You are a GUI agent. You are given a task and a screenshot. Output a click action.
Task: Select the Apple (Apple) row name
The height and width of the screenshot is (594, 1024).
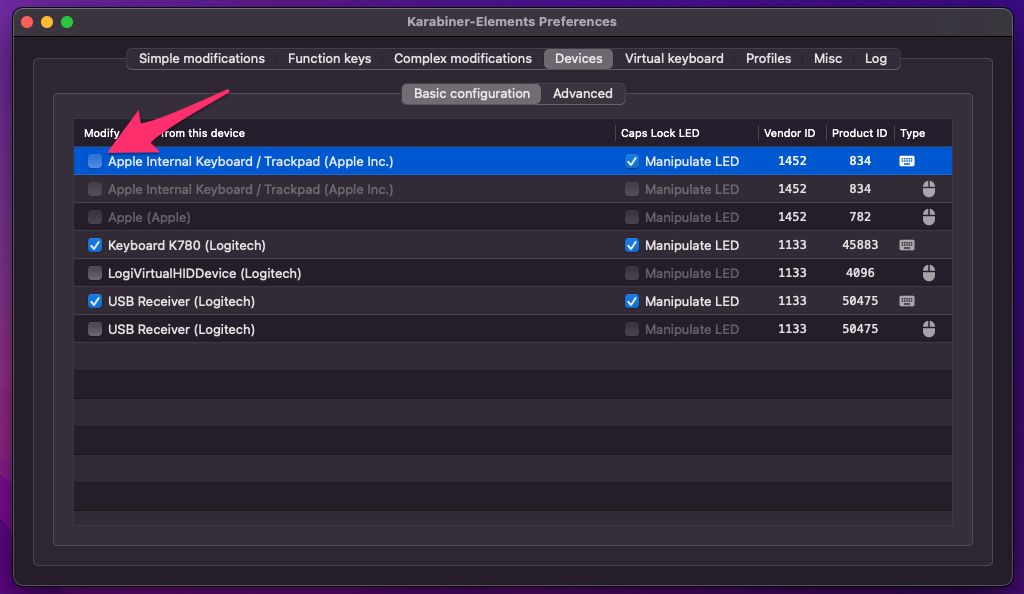pyautogui.click(x=149, y=217)
